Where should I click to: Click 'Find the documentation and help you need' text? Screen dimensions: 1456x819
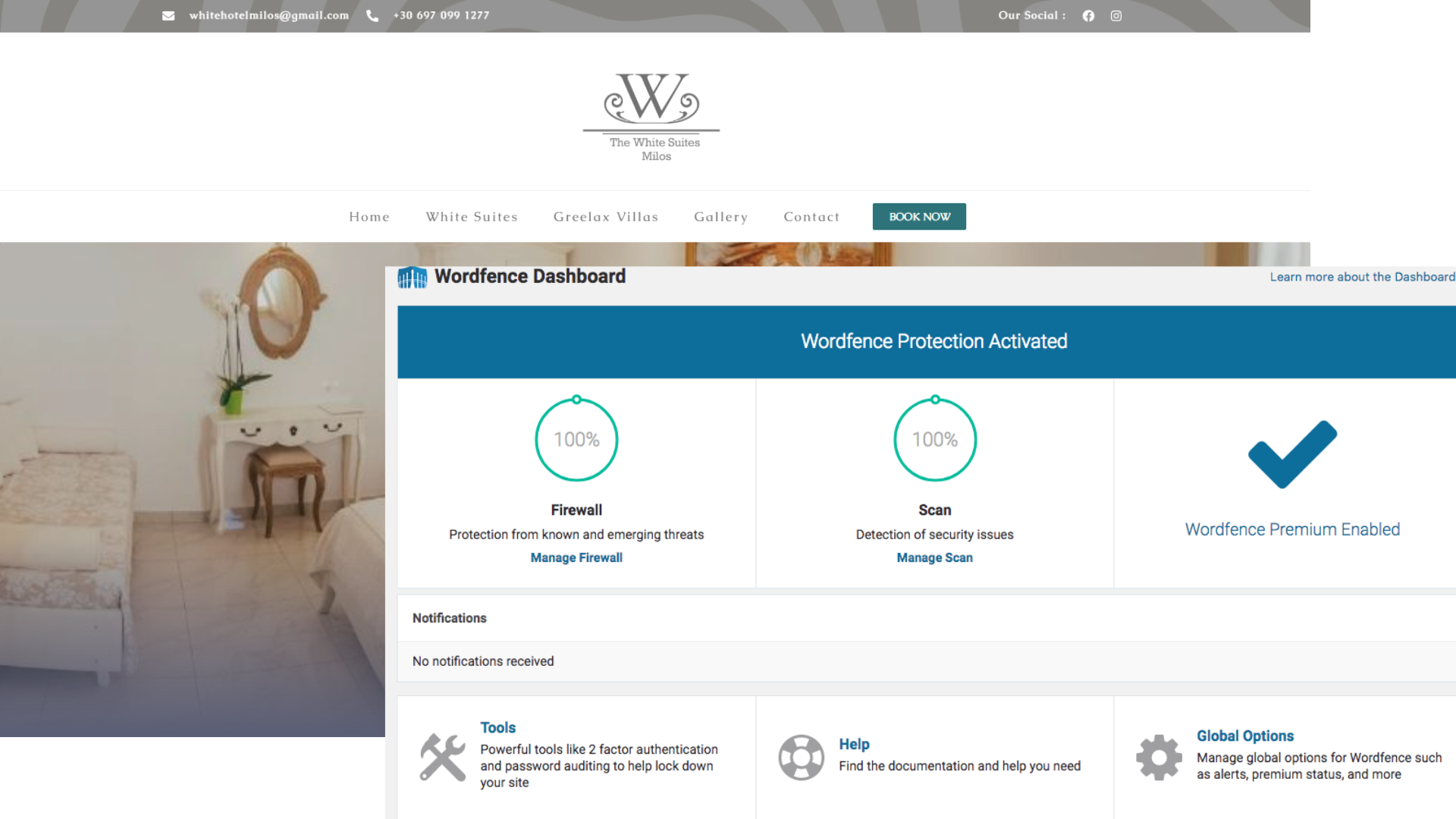pos(959,766)
